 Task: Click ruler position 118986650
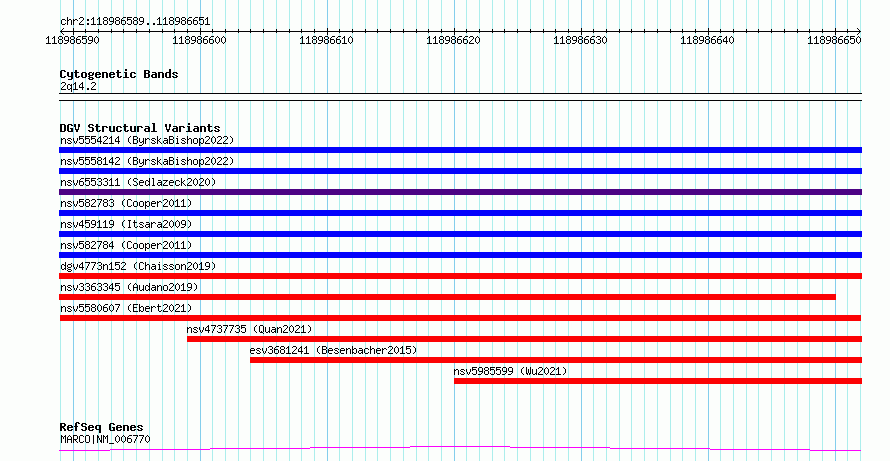[x=834, y=40]
